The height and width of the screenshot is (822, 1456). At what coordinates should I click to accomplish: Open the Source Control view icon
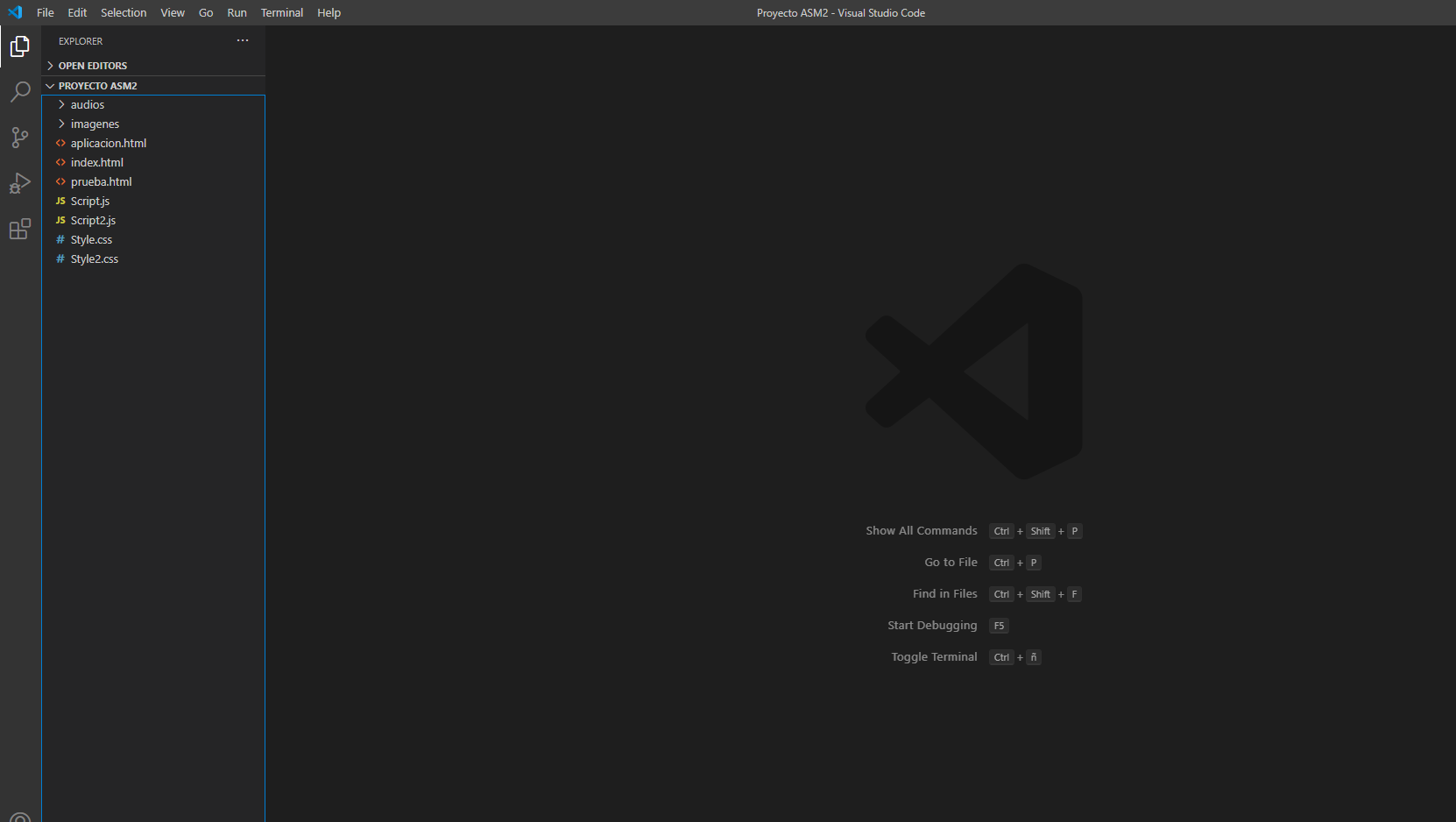[x=20, y=138]
